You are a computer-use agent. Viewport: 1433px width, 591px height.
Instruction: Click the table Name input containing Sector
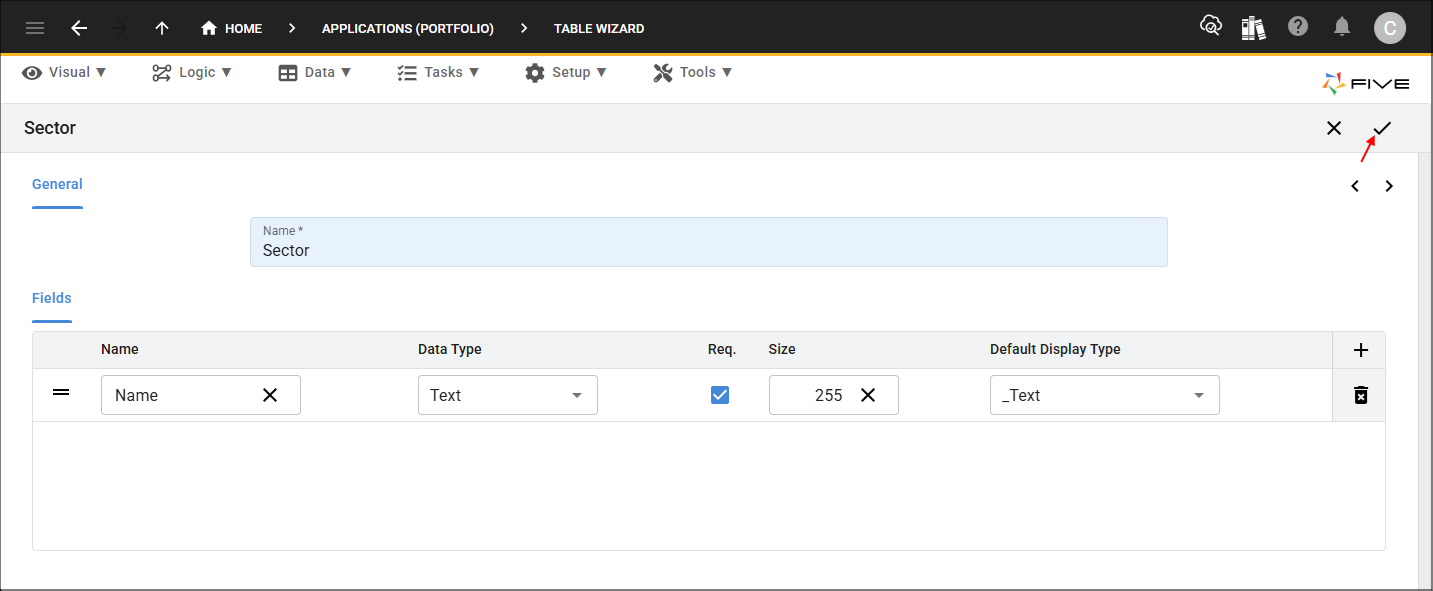point(709,242)
